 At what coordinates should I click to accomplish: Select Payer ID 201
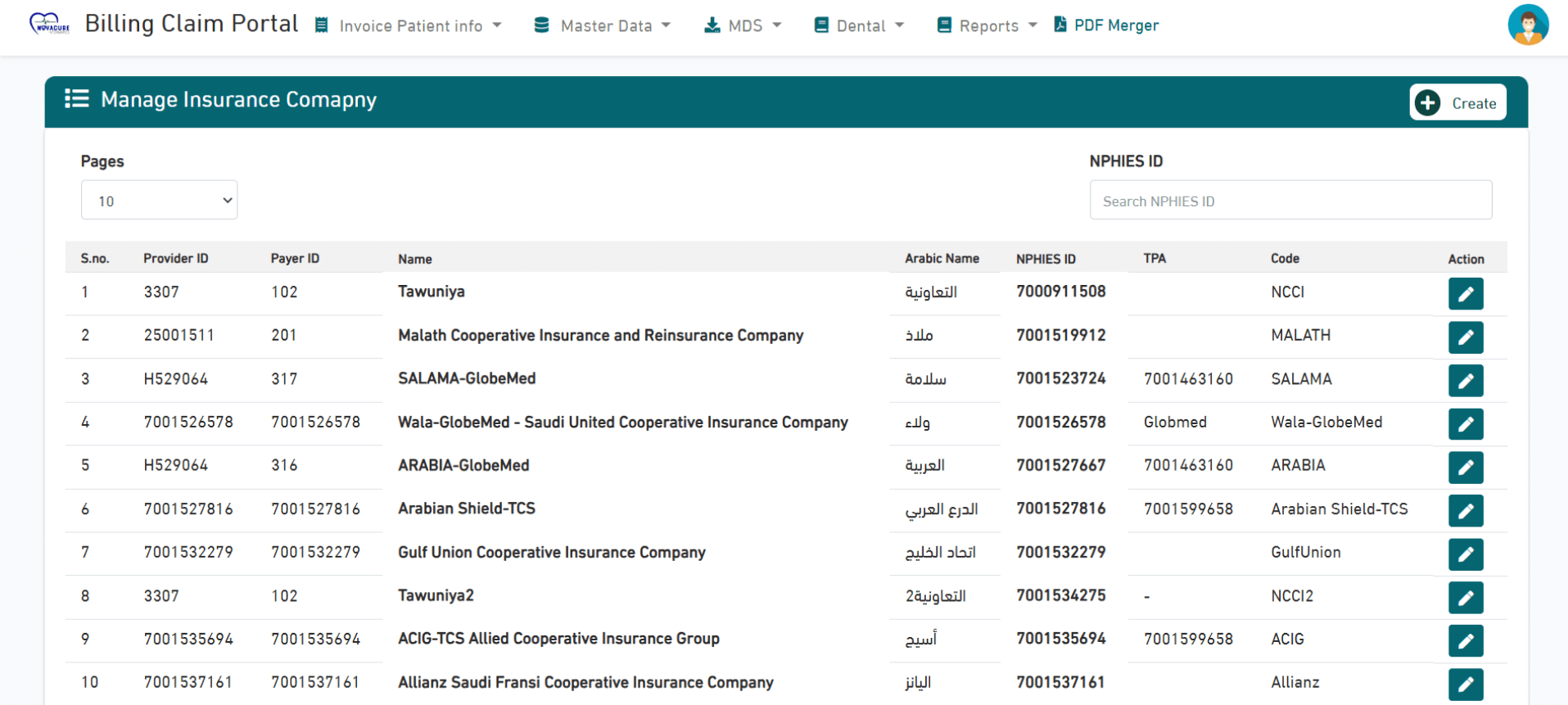pos(284,336)
